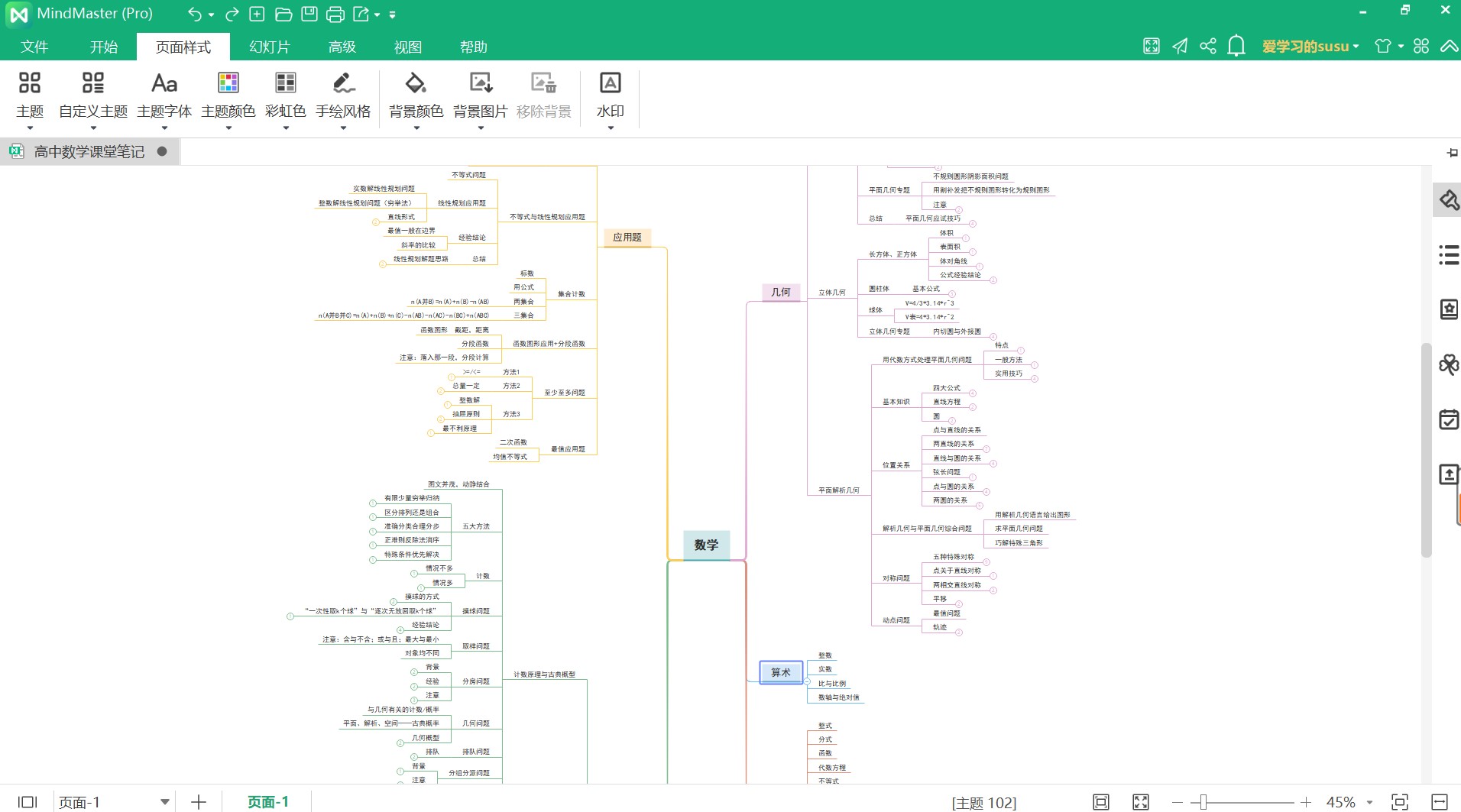The image size is (1461, 812).
Task: Create a new document via plus icon
Action: tap(258, 14)
